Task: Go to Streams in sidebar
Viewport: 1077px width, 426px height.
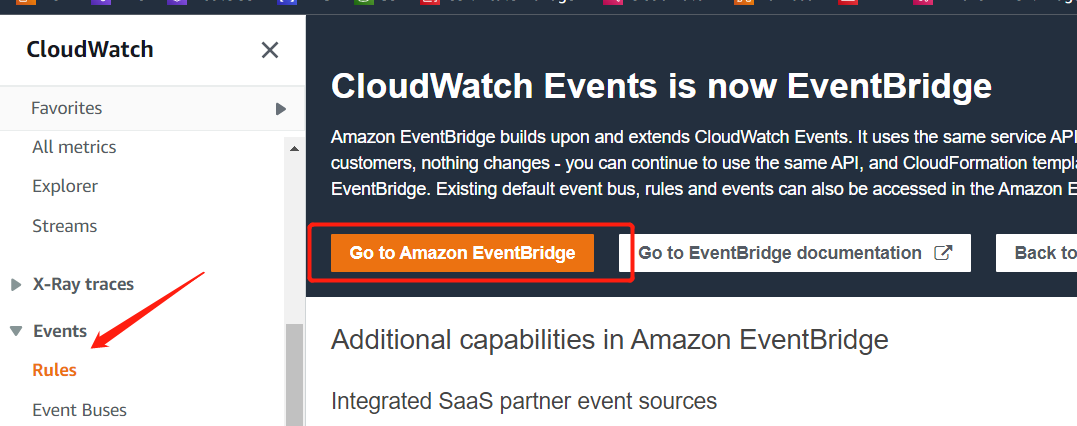Action: click(x=64, y=226)
